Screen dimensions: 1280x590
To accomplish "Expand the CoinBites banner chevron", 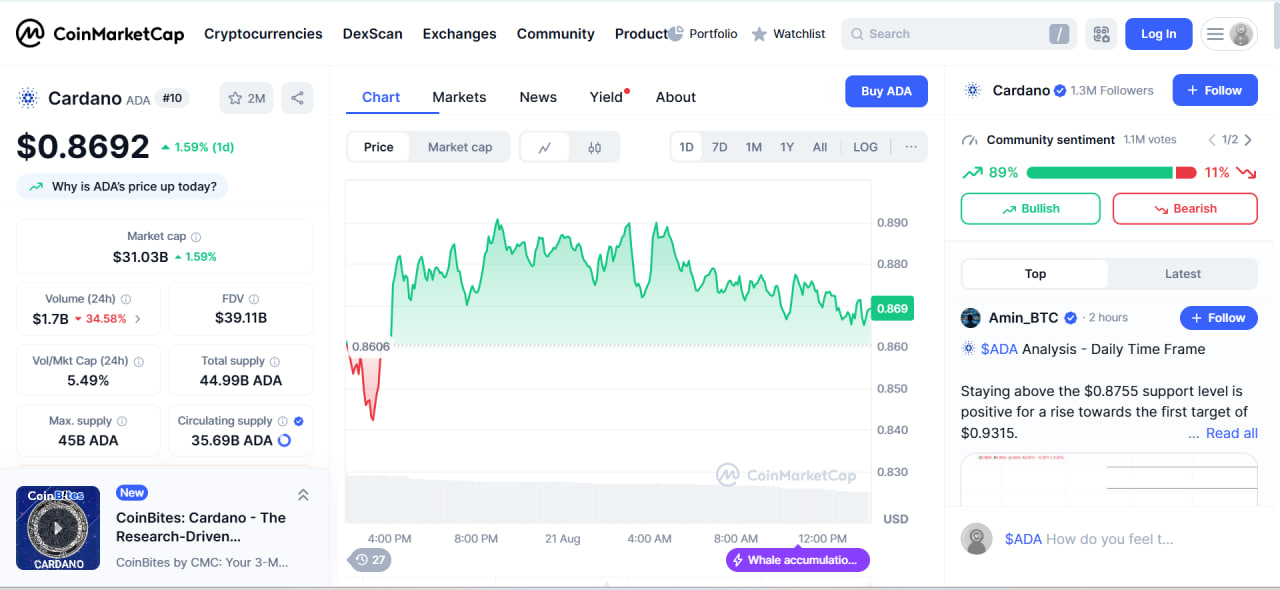I will click(x=303, y=495).
